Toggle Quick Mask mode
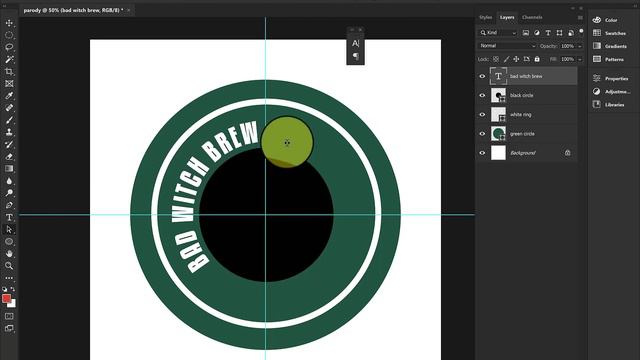This screenshot has width=640, height=360. coord(9,316)
